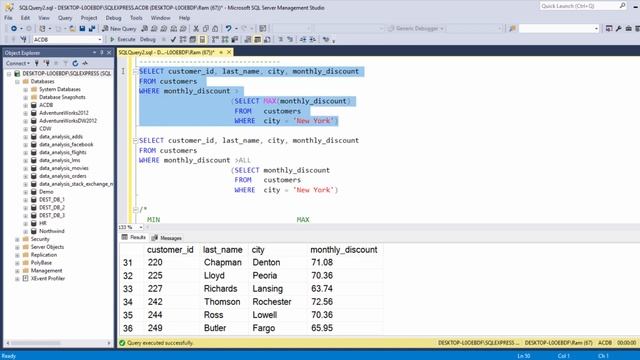The width and height of the screenshot is (640, 360).
Task: Click the Save All icon
Action: (92, 29)
